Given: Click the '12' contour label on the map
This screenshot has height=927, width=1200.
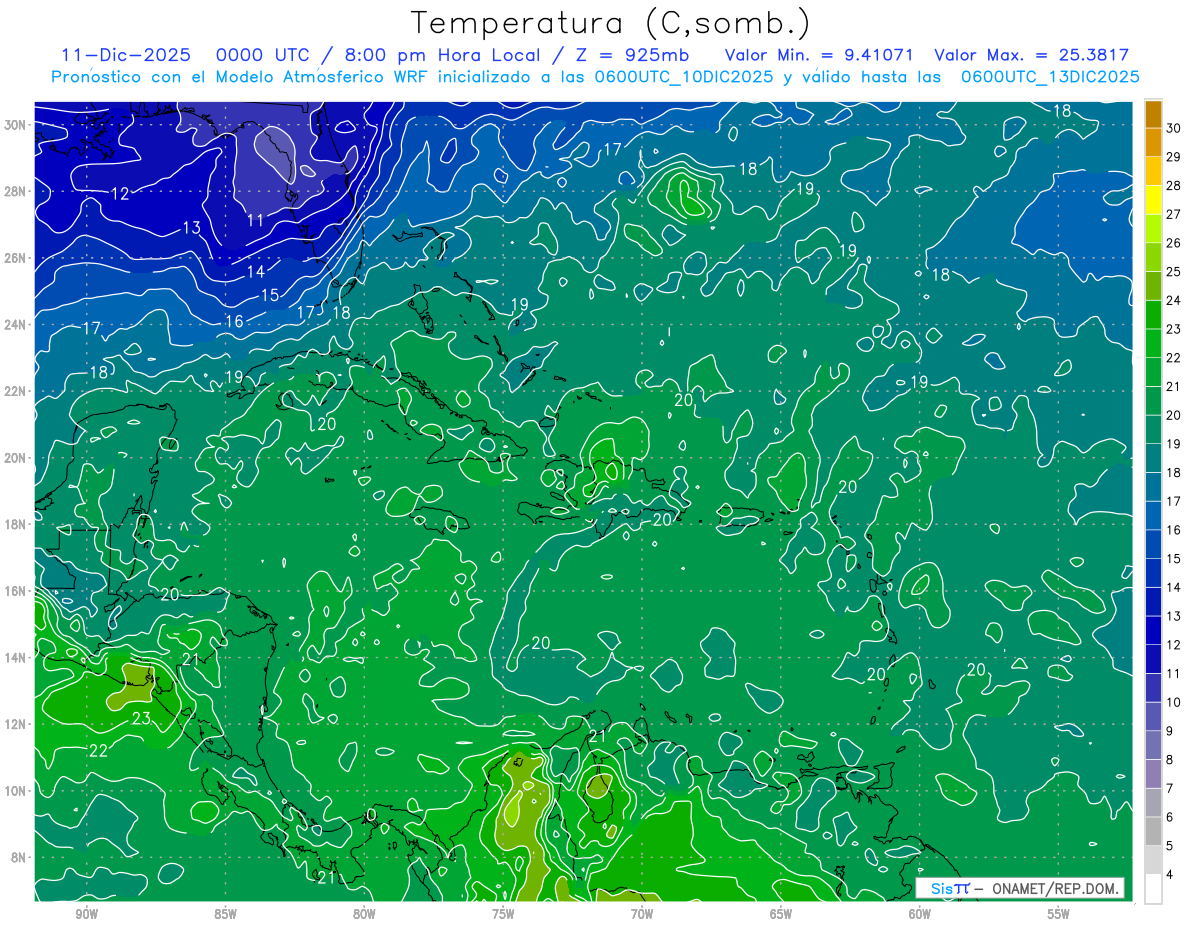Looking at the screenshot, I should click(120, 194).
